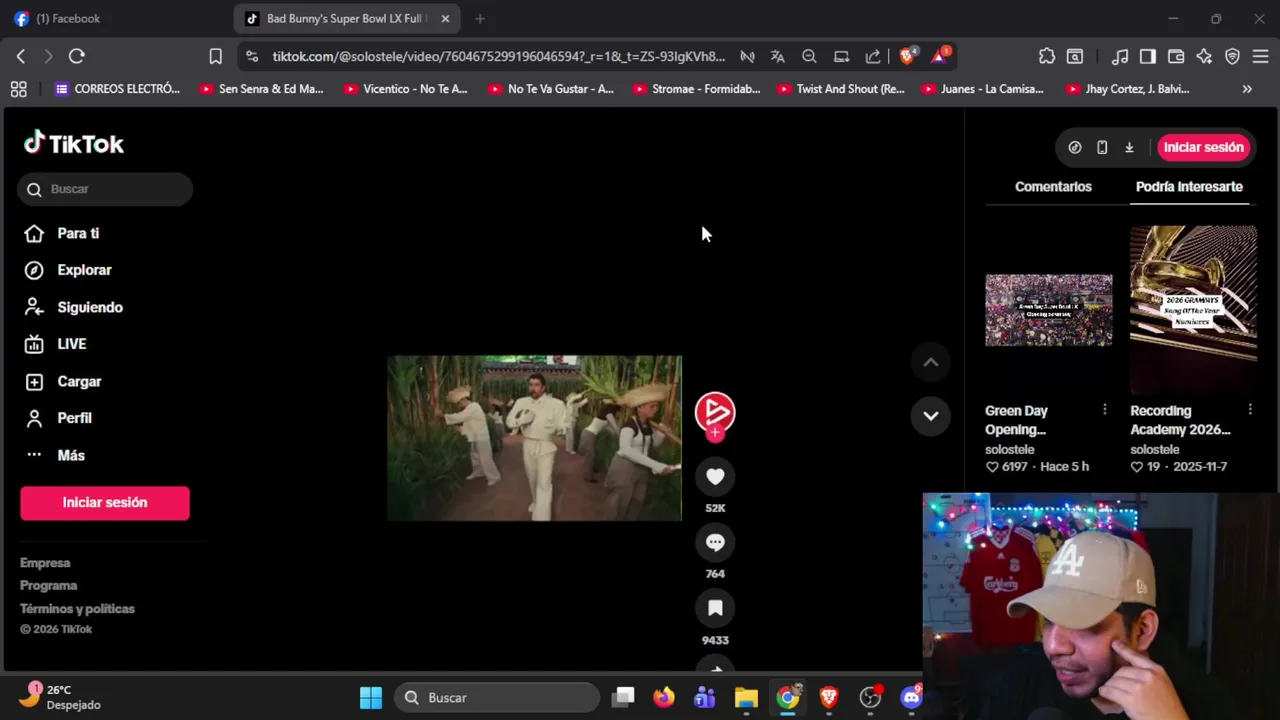Click the download arrow icon in TikTok header
This screenshot has height=720, width=1280.
point(1129,147)
